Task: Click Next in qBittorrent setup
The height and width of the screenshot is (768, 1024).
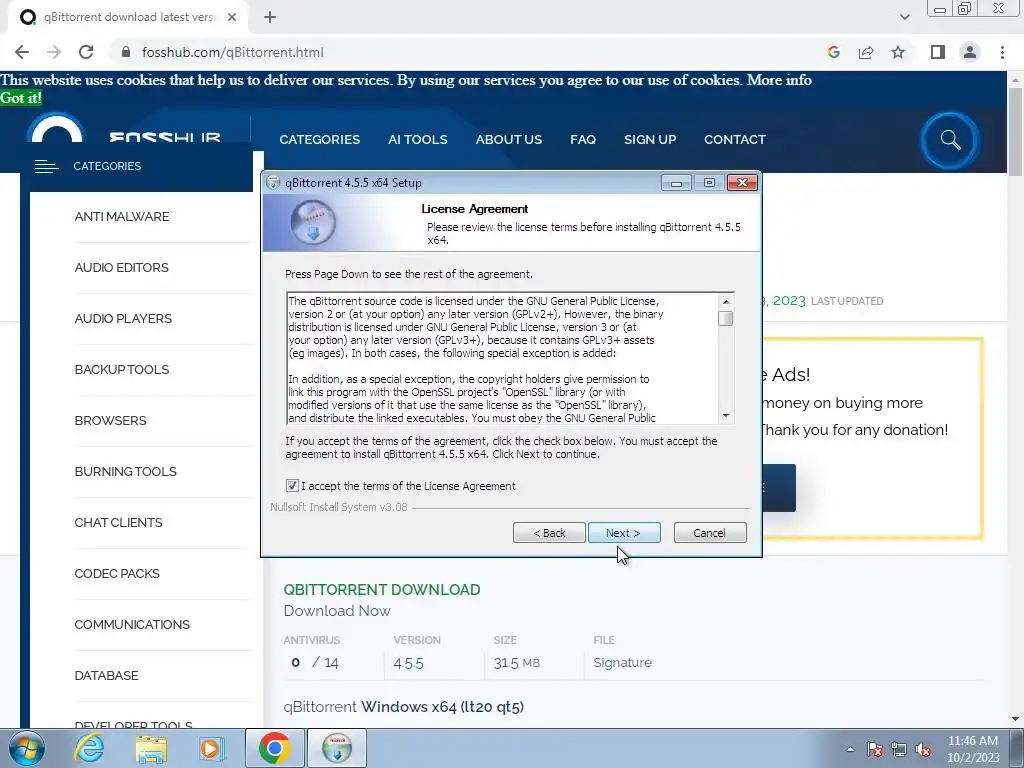Action: click(x=624, y=533)
